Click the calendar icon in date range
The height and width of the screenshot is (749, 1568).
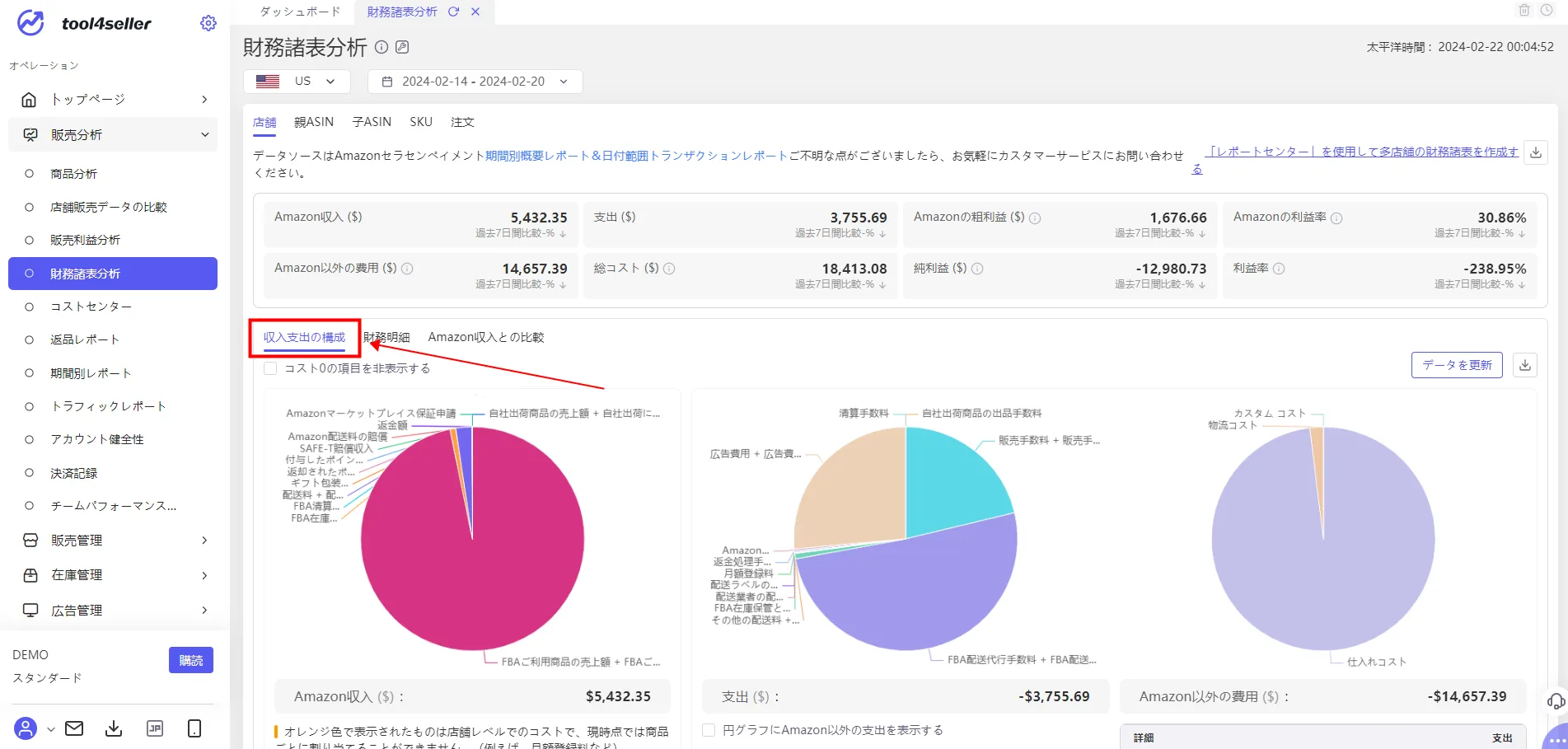(387, 82)
